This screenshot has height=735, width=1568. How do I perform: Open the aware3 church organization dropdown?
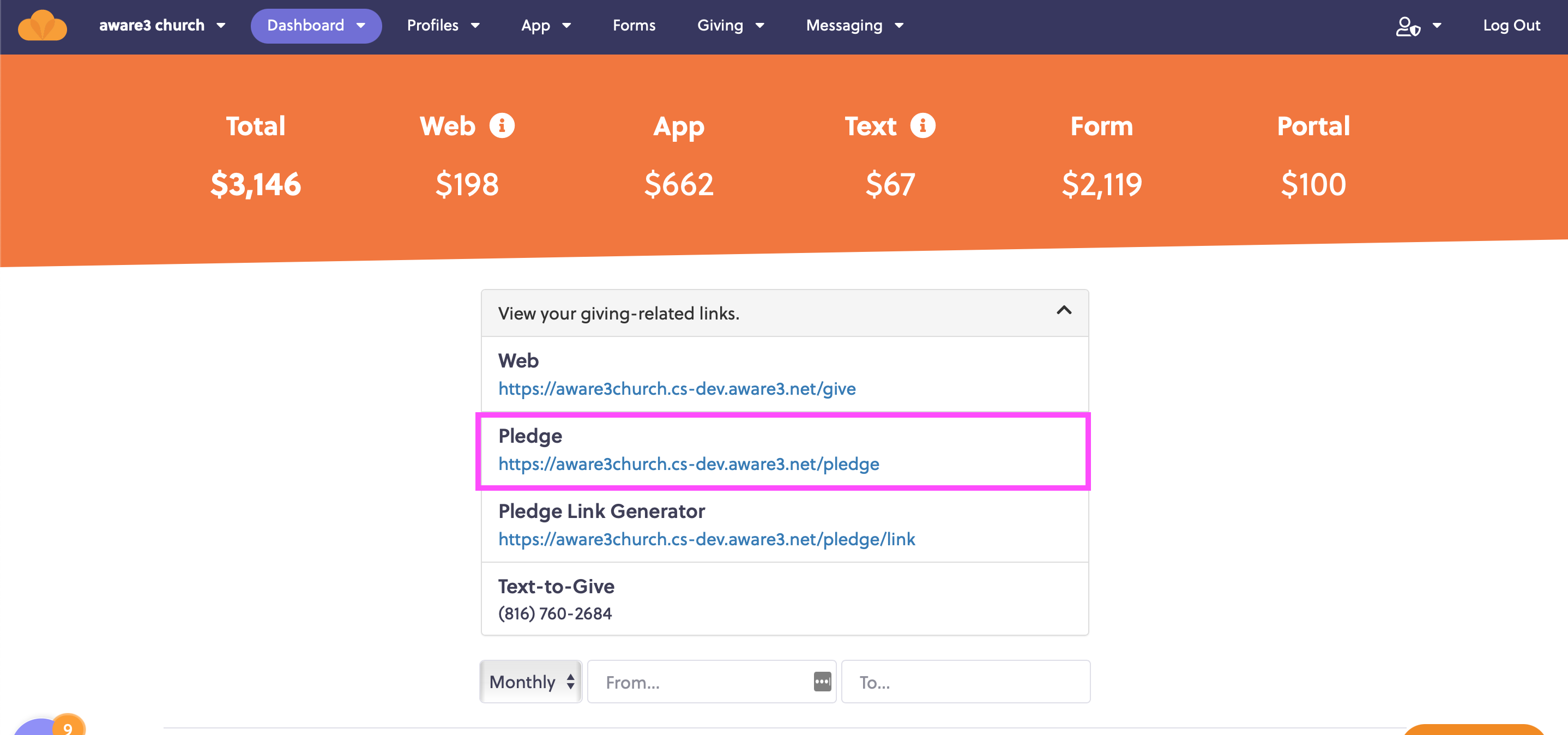click(x=162, y=26)
